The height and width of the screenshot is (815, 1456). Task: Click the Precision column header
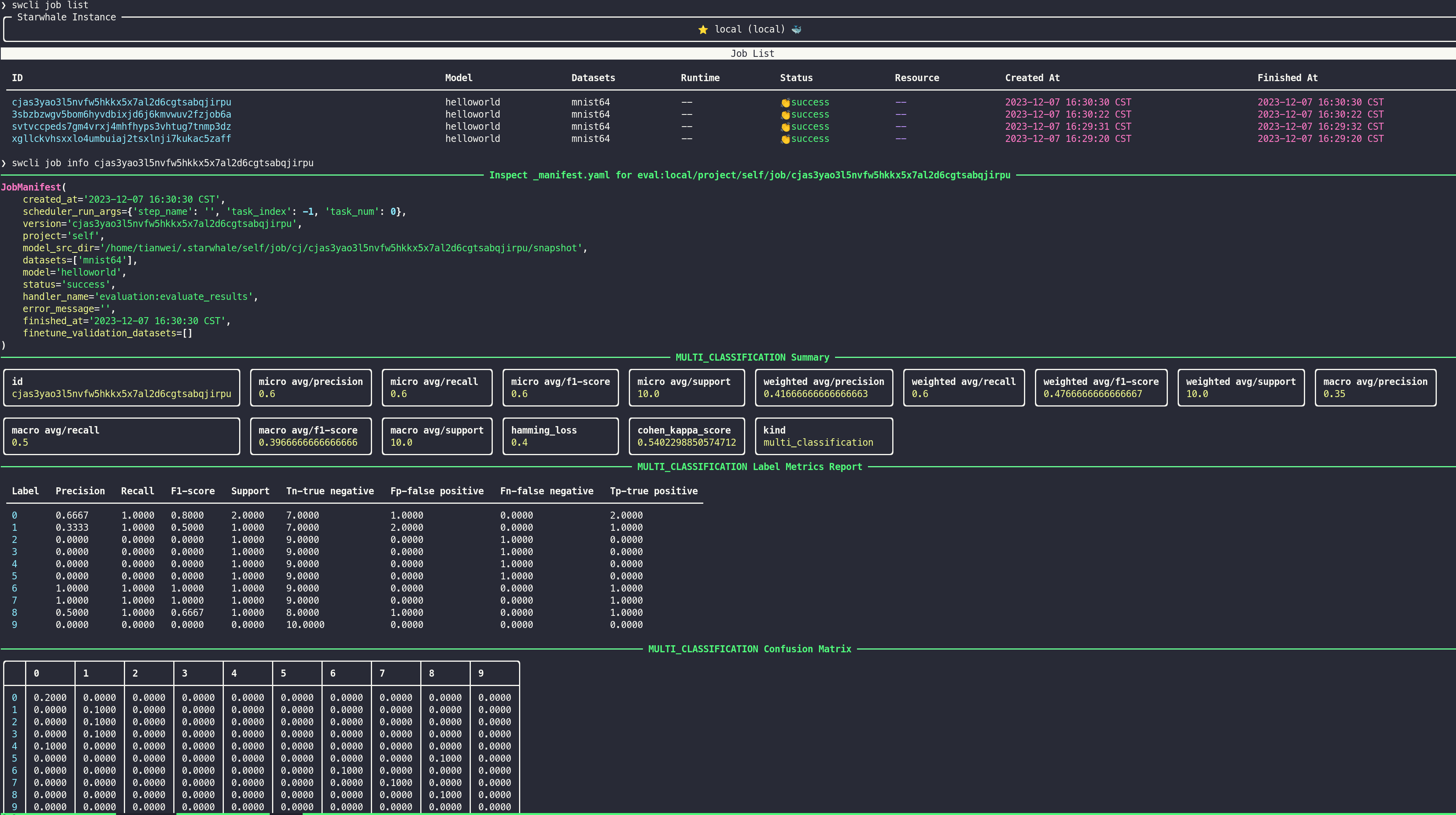click(80, 491)
